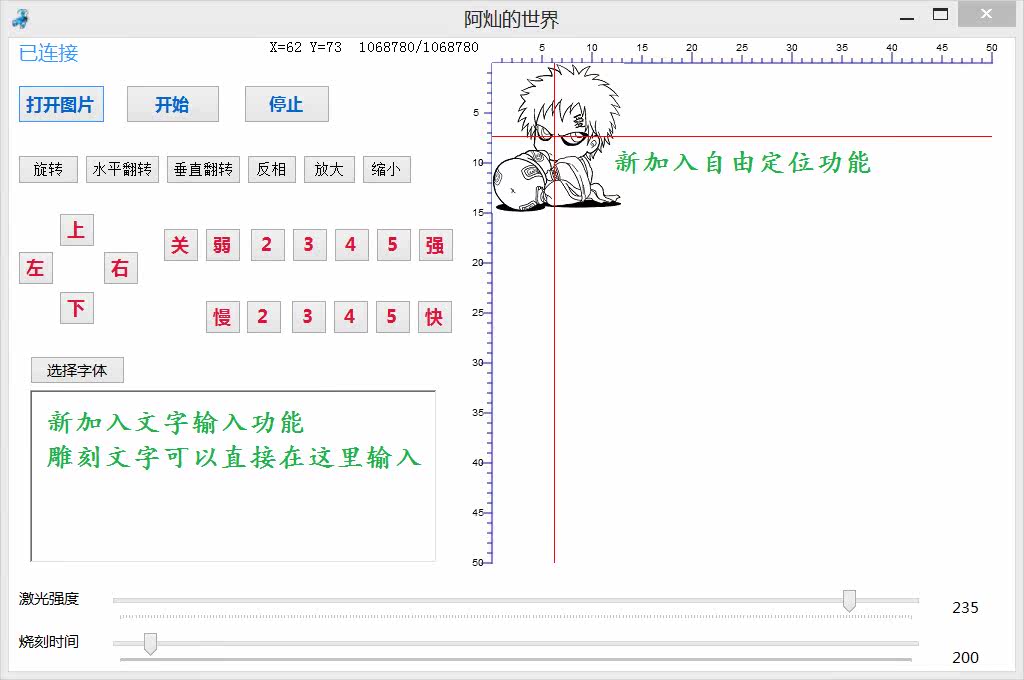Move laser right with the 右 button

point(121,268)
